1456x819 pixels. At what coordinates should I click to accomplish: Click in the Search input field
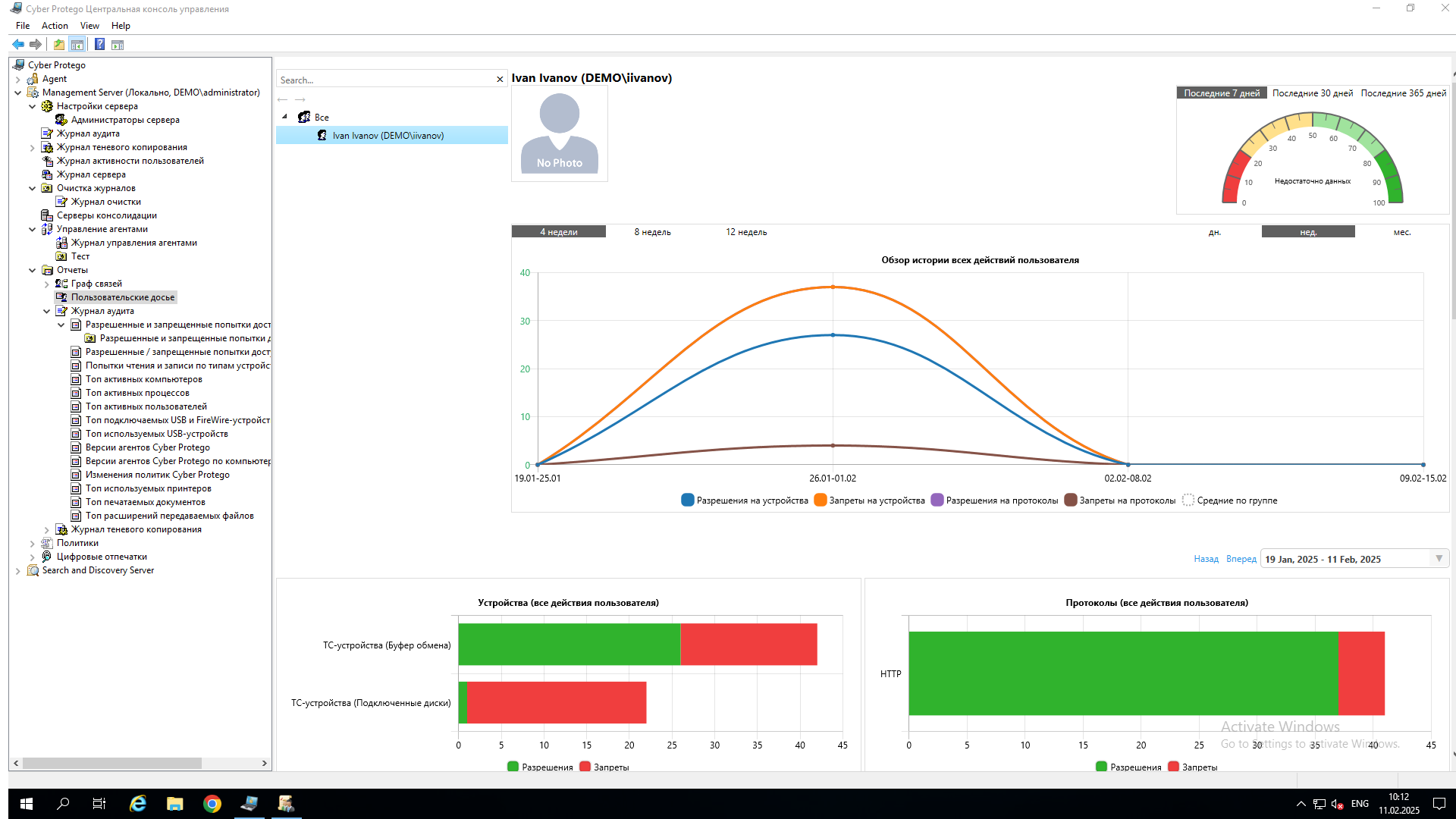pyautogui.click(x=385, y=80)
